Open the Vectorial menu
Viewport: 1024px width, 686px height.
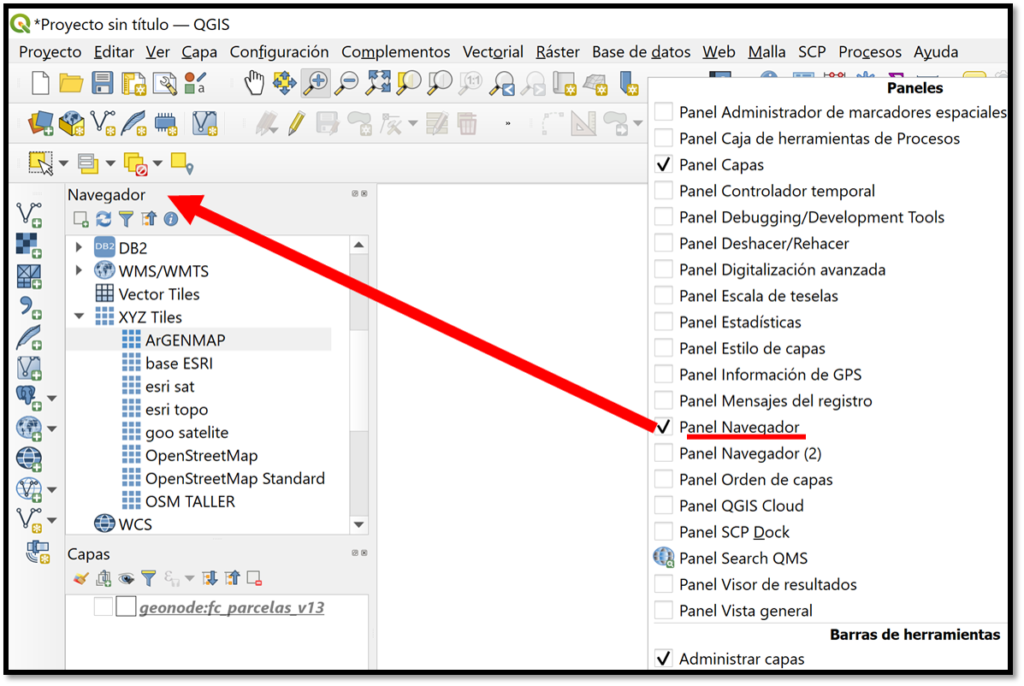coord(493,52)
